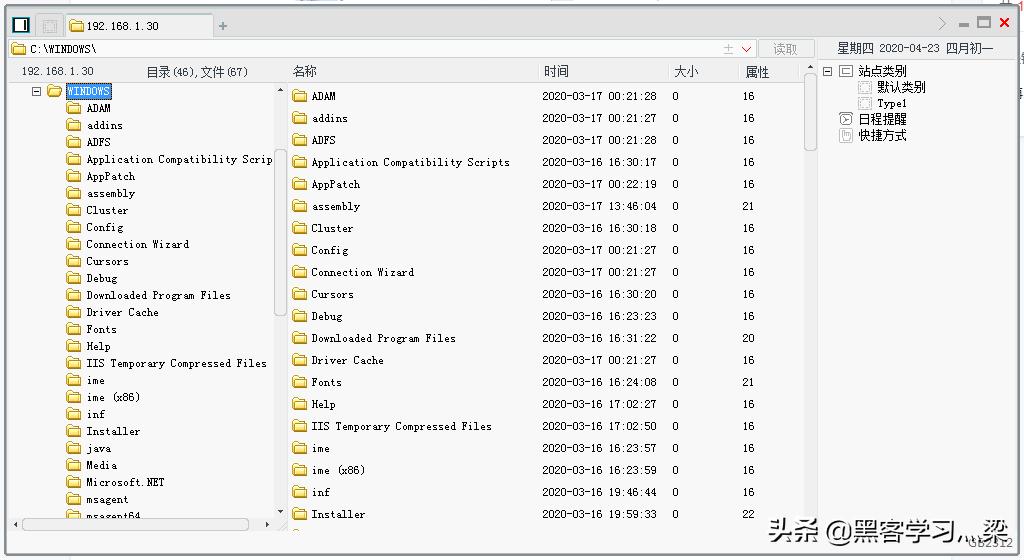
Task: Select 'ime (x86)' in the file list
Action: point(338,470)
